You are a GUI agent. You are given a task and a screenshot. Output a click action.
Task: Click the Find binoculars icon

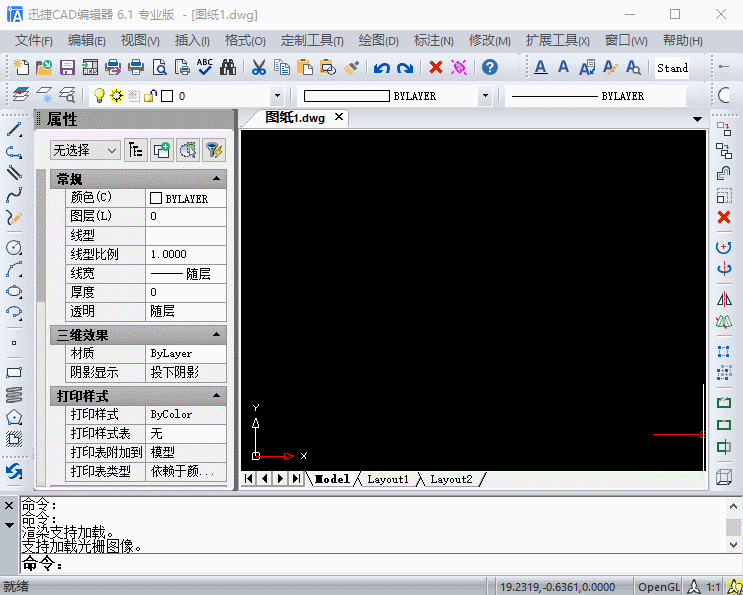point(228,68)
